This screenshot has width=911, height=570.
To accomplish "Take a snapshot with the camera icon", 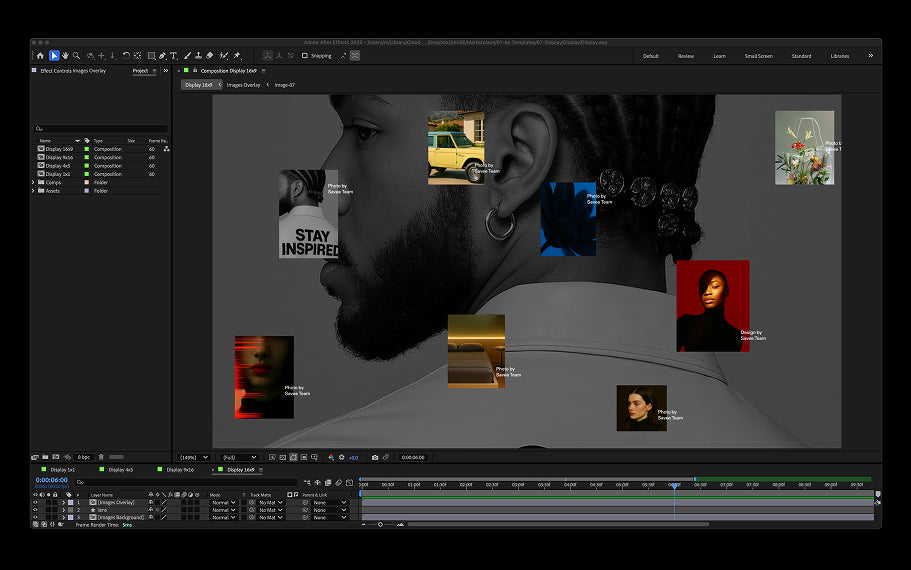I will [x=375, y=457].
